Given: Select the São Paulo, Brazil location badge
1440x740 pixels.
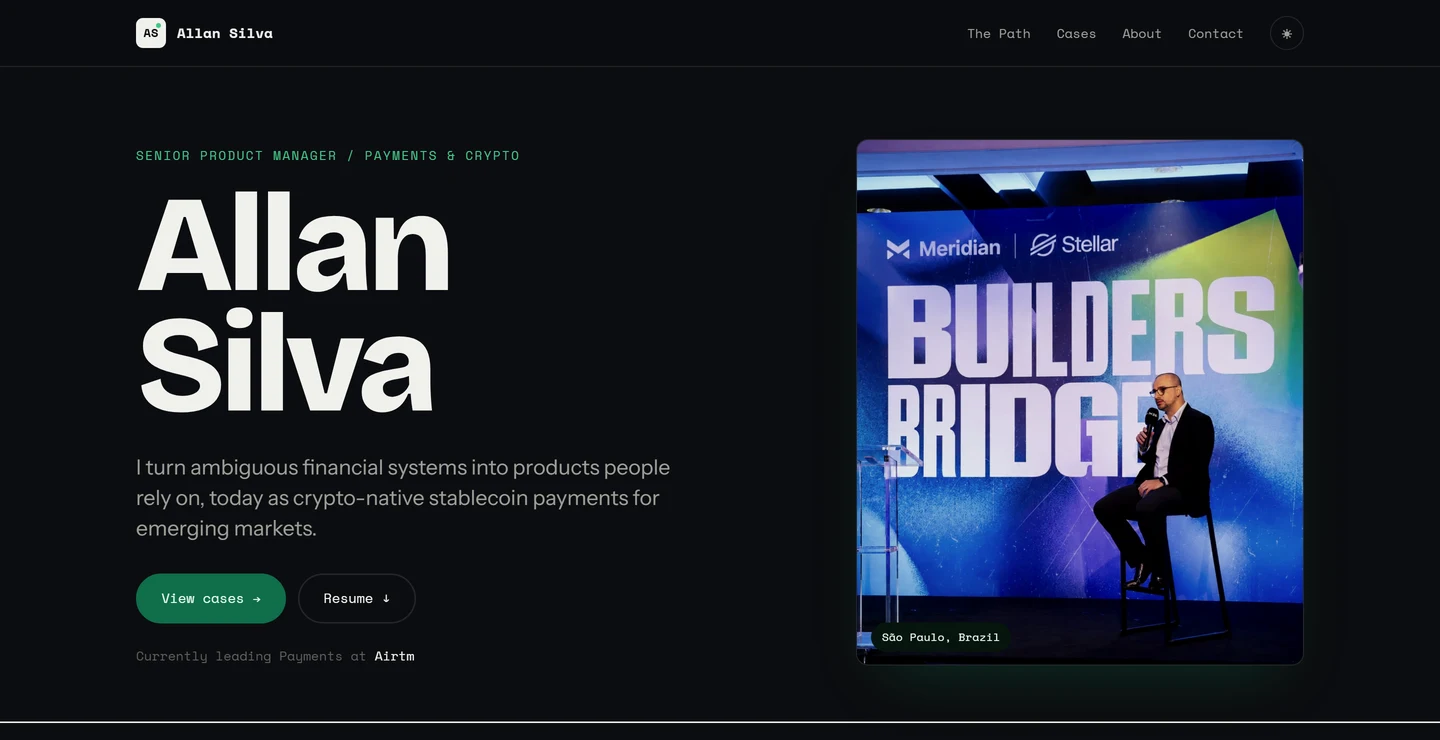Looking at the screenshot, I should (940, 637).
